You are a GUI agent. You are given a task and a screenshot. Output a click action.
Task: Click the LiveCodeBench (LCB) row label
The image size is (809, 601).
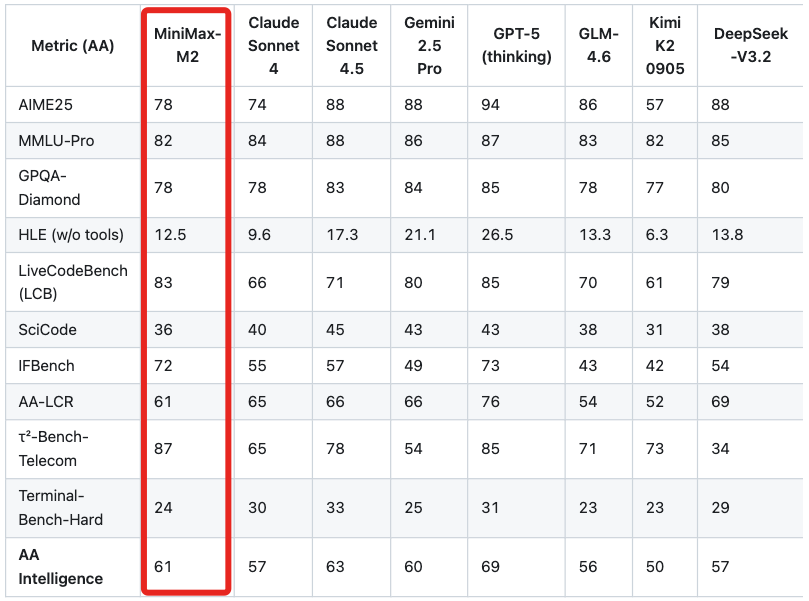click(73, 282)
